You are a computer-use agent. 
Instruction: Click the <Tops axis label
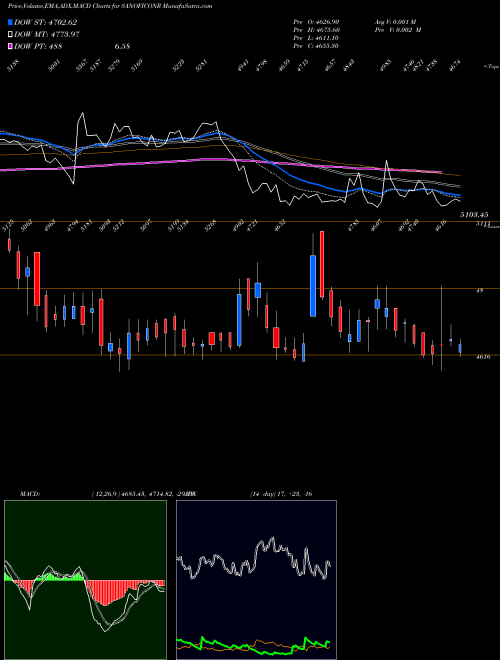point(491,67)
